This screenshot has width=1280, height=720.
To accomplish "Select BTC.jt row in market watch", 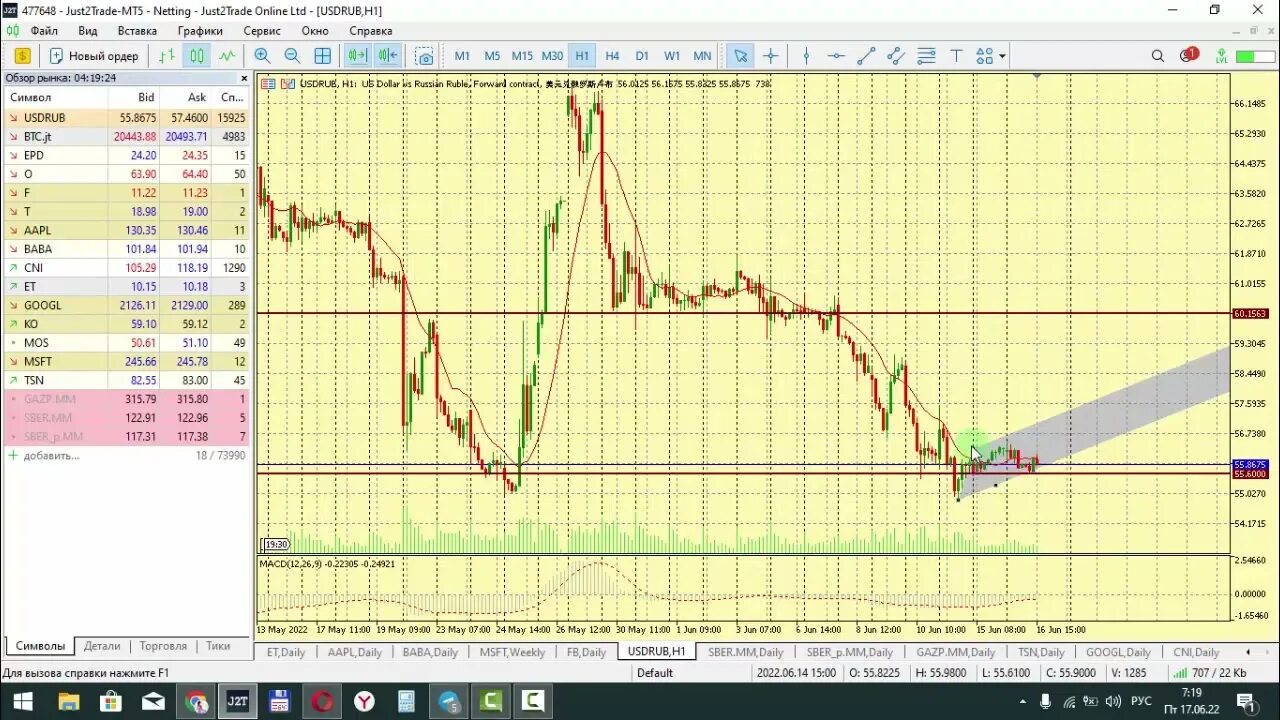I will [x=127, y=136].
